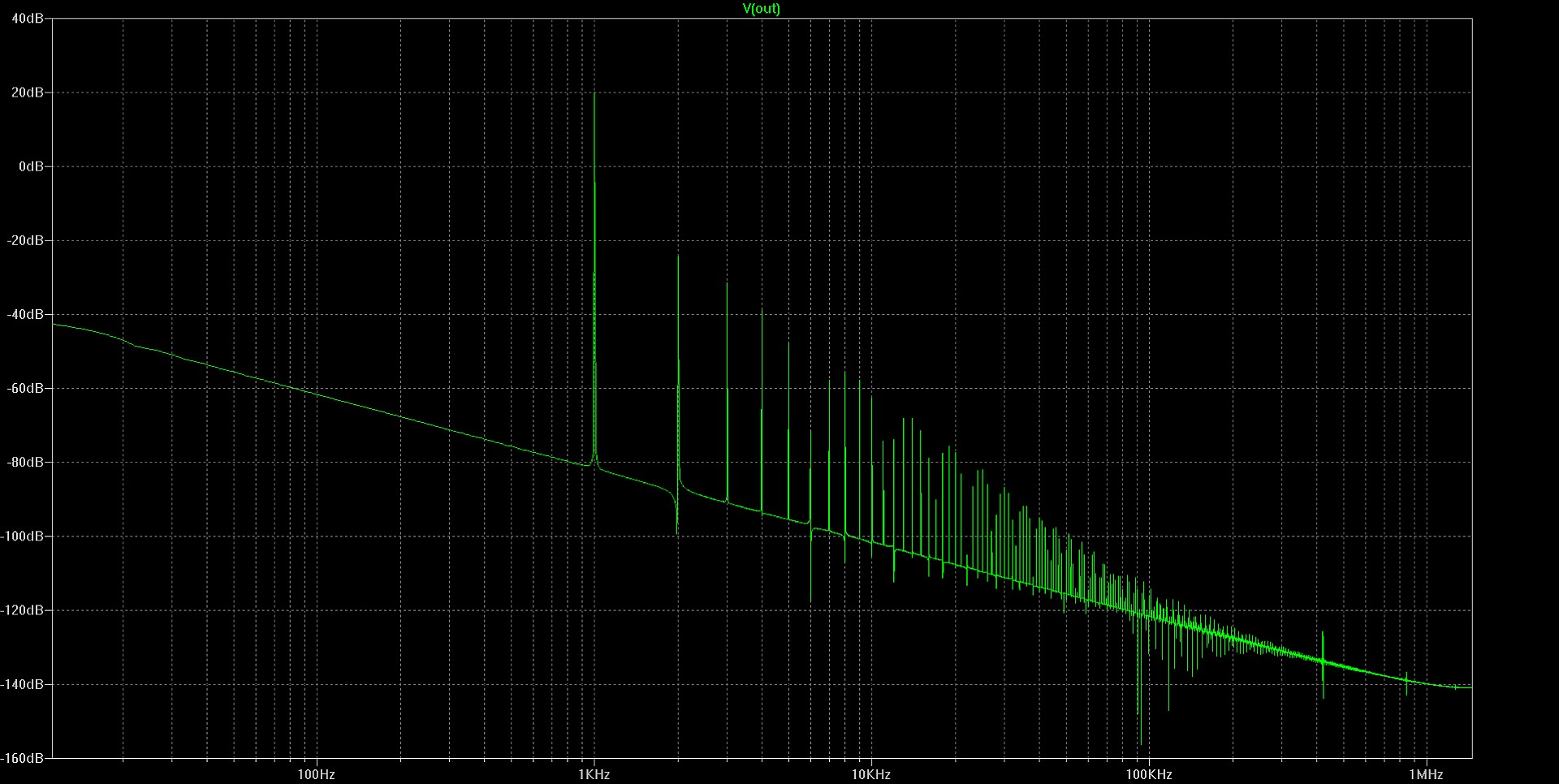
Task: Click the 0dB axis label
Action: pos(31,166)
